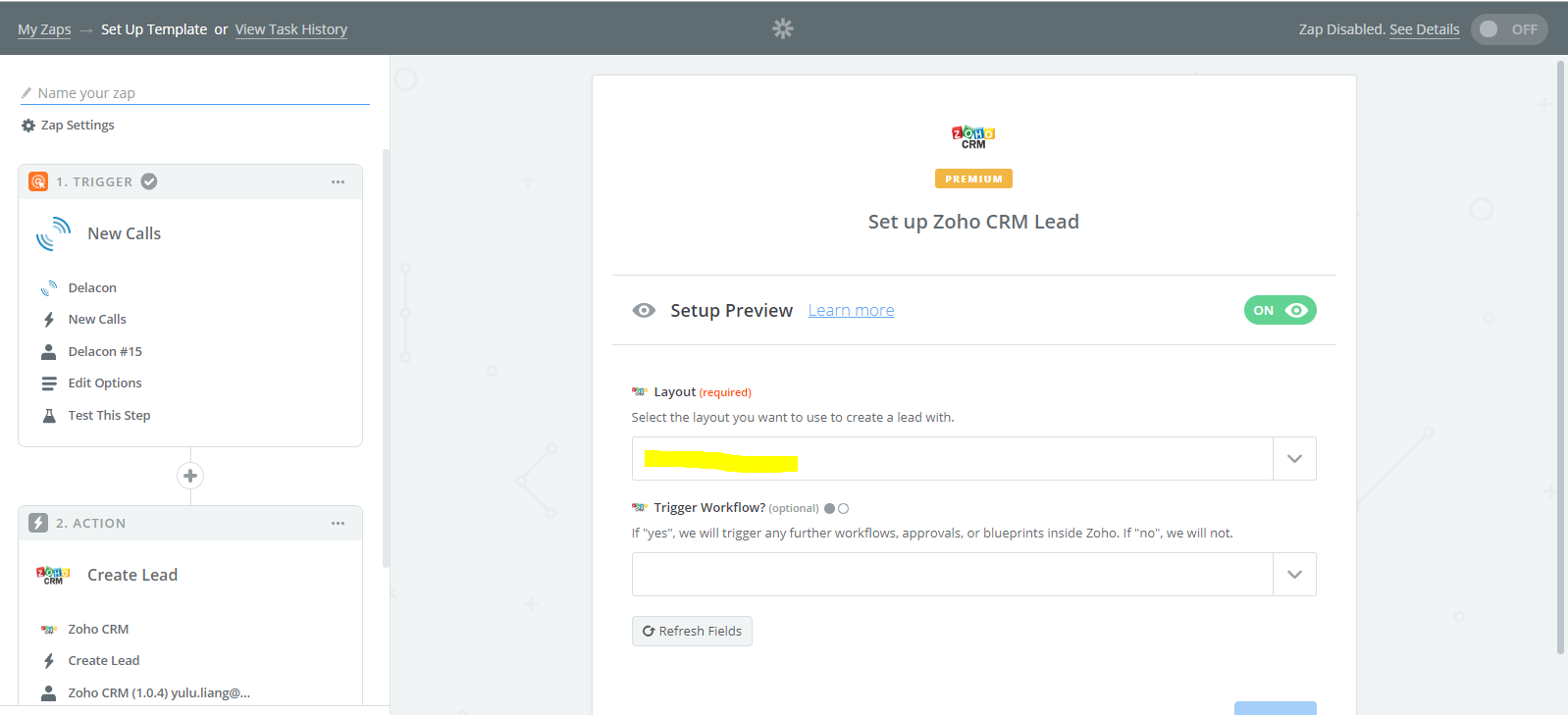Click the Set up Zoho CRM Lead heading
Viewport: 1568px width, 715px height.
tap(973, 222)
